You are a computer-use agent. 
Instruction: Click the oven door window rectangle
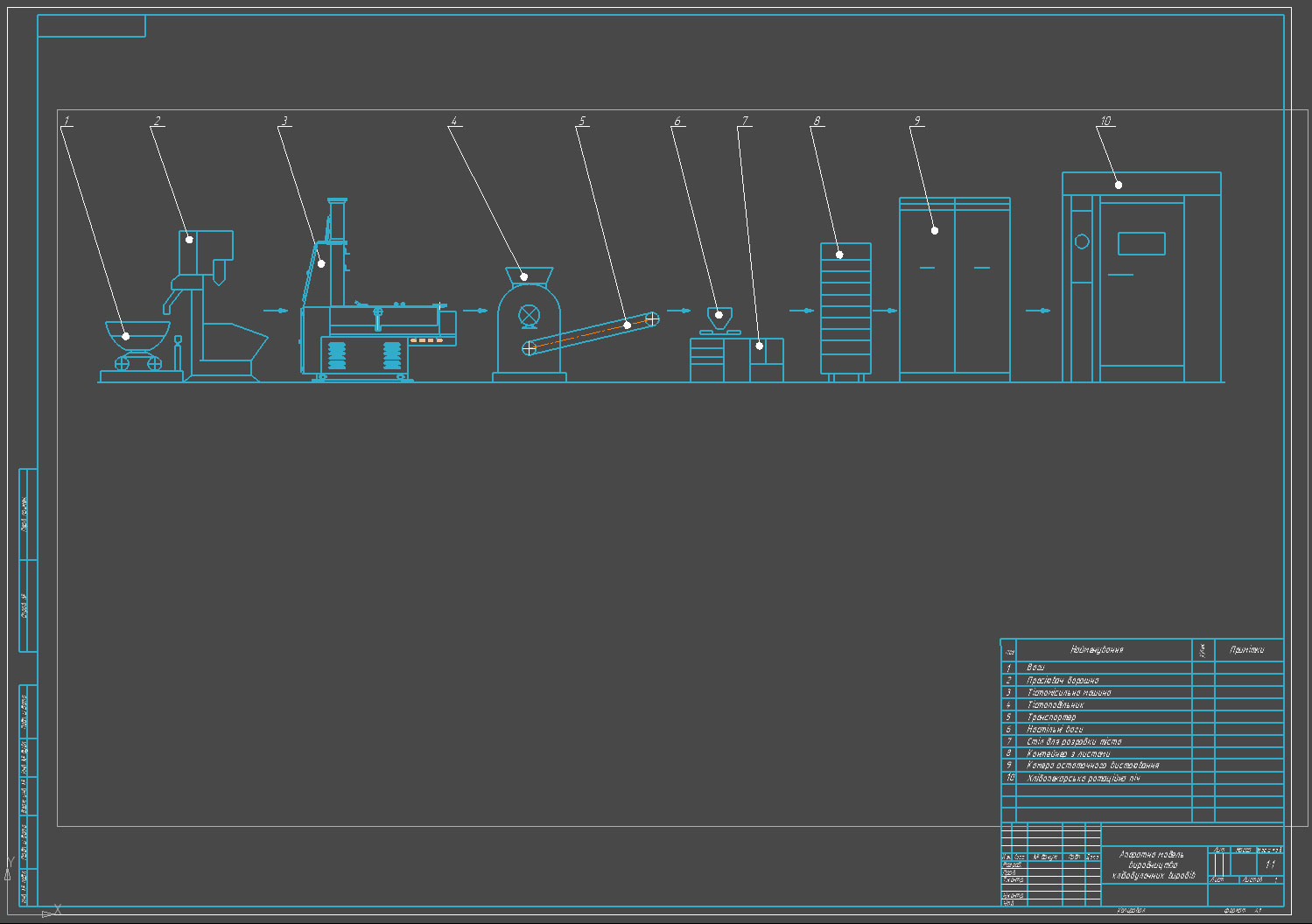[x=1141, y=243]
